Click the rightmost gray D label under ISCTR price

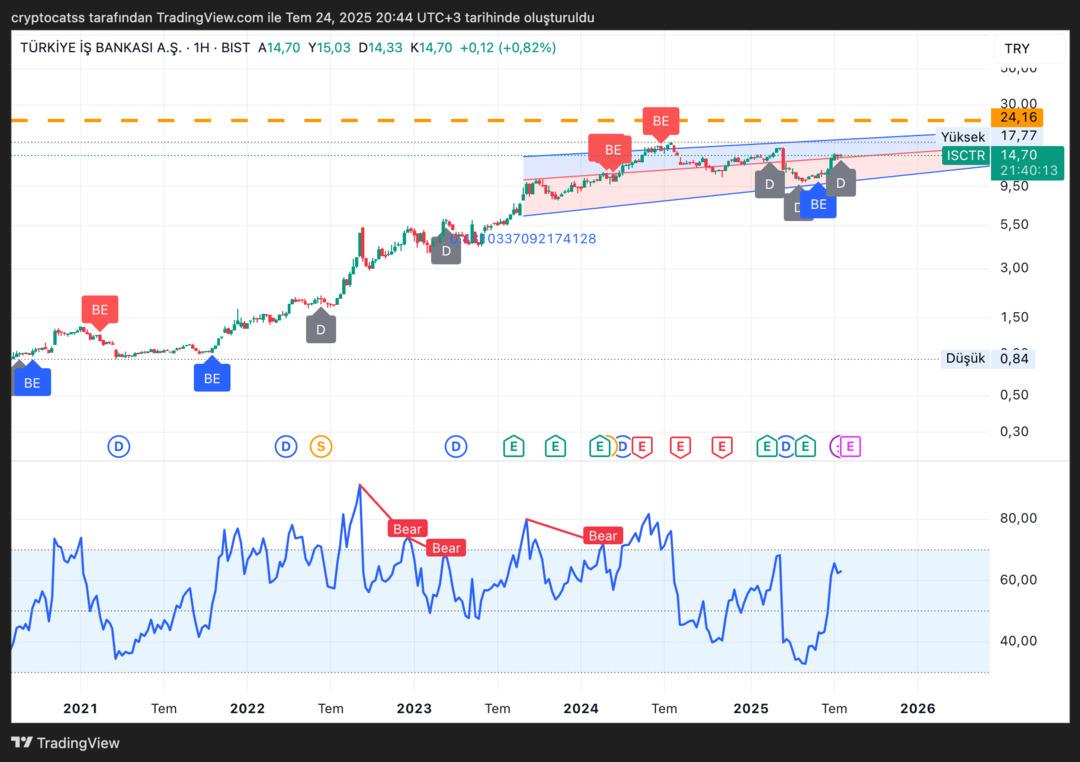[840, 181]
